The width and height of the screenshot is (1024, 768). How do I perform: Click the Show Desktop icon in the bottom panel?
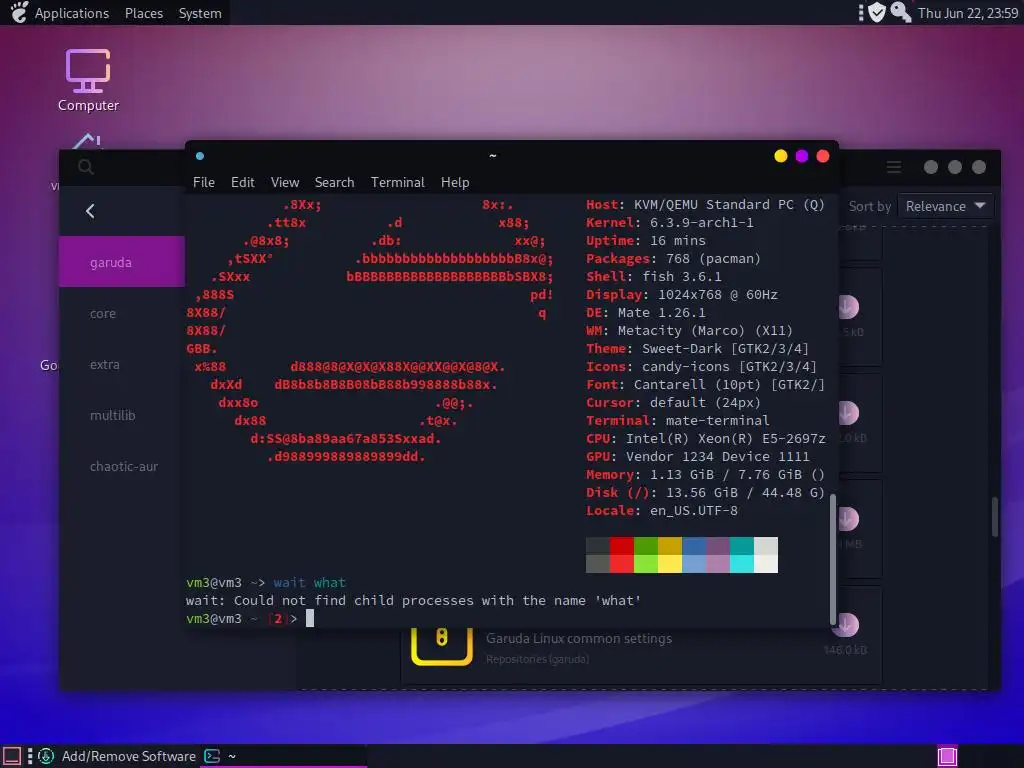click(12, 756)
